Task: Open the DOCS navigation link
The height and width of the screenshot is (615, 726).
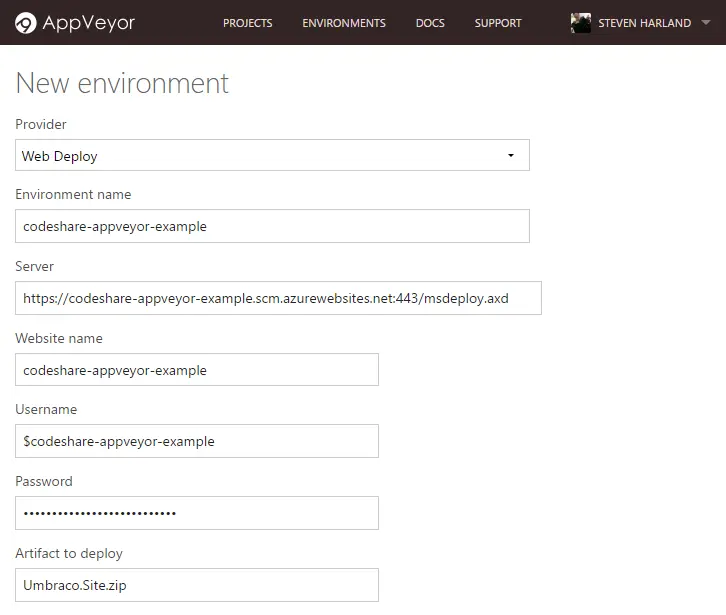Action: (430, 23)
